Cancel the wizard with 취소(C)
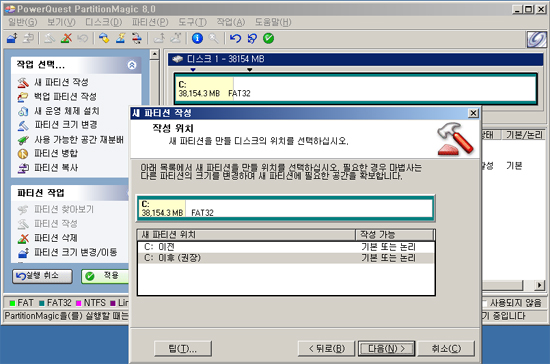The width and height of the screenshot is (550, 364). [x=446, y=349]
